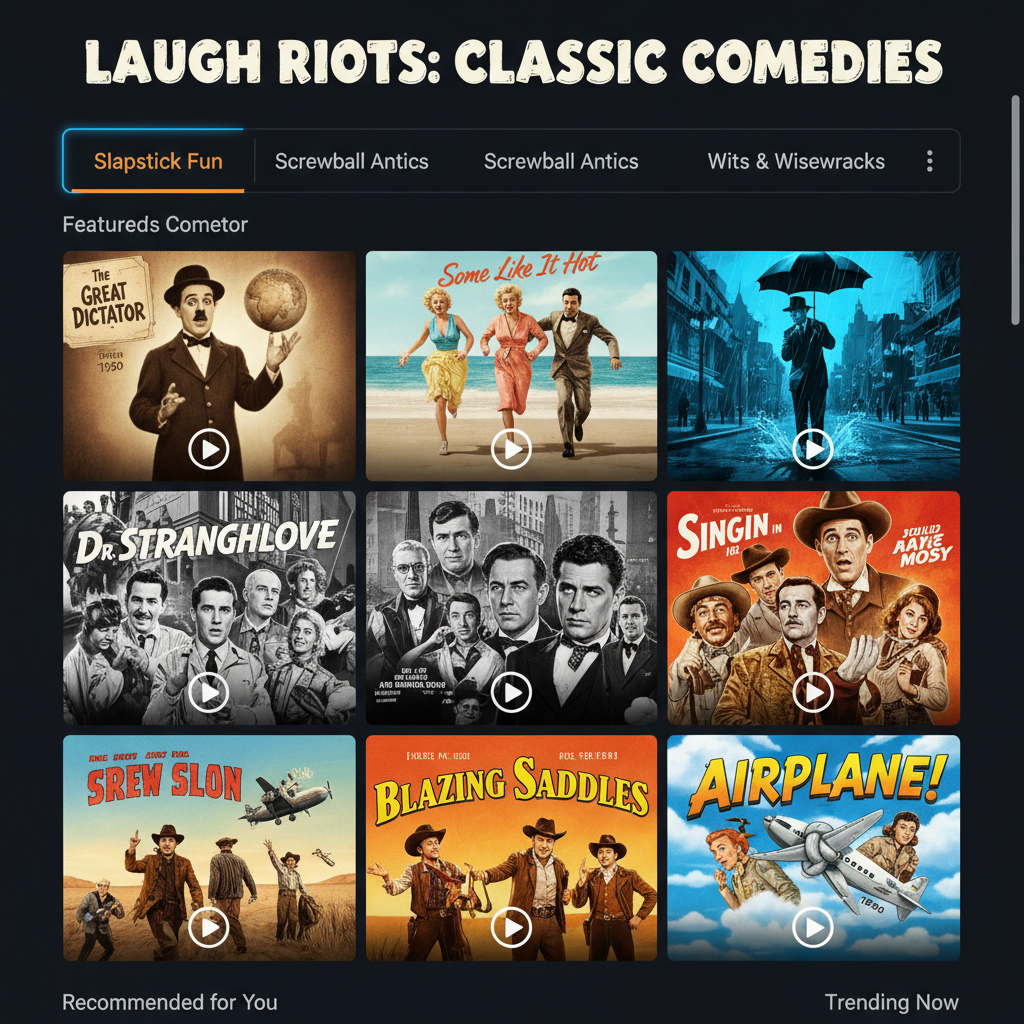Switch to the second Screwball Antics tab

pos(561,161)
